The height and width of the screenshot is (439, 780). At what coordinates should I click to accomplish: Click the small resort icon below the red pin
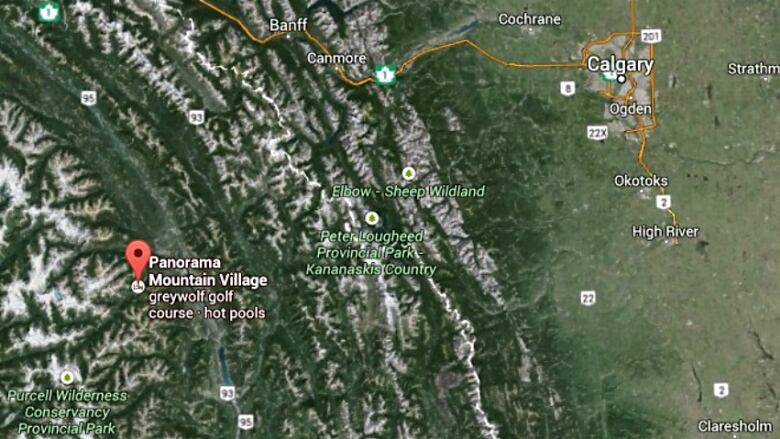(x=138, y=286)
